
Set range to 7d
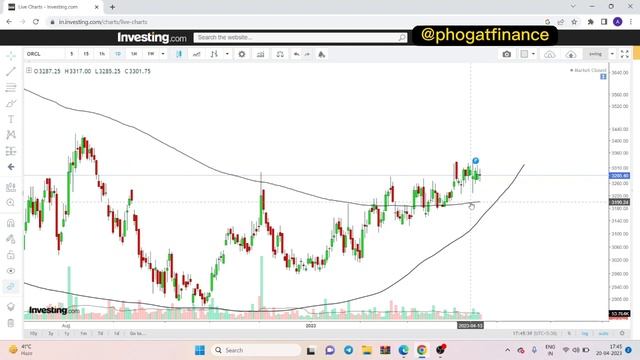coord(100,333)
